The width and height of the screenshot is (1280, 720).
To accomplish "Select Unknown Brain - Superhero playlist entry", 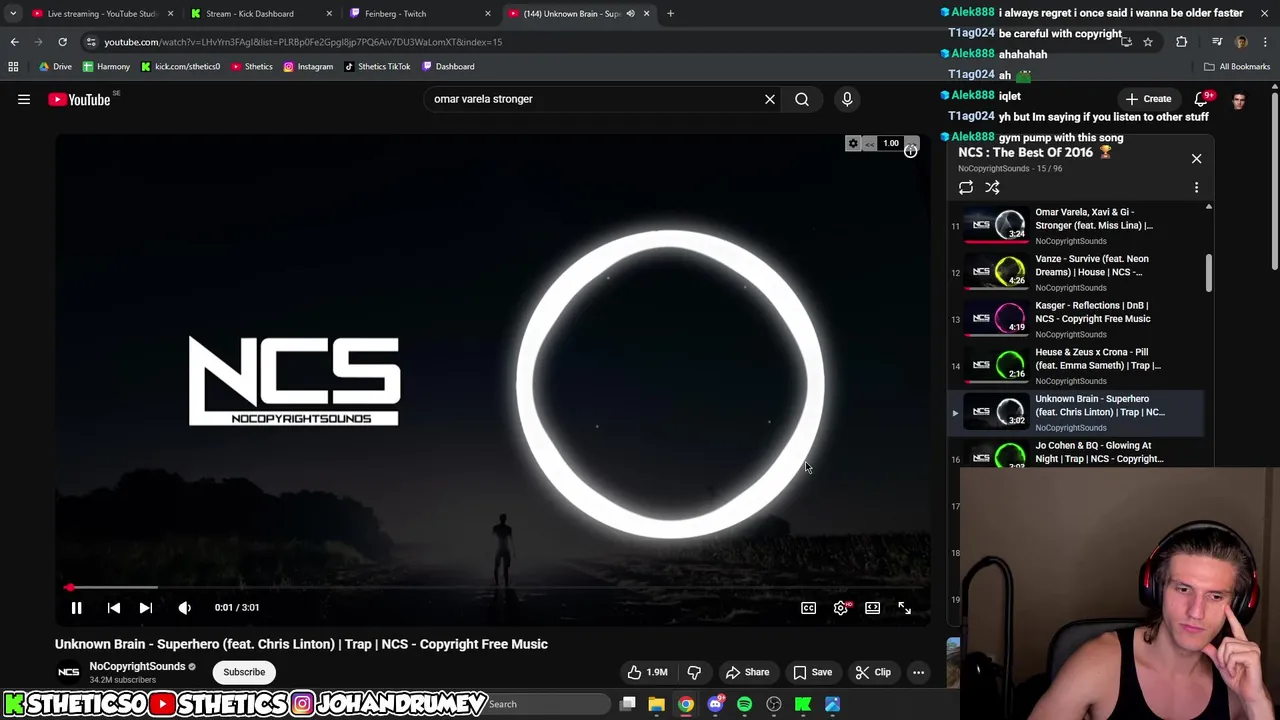I will 1078,412.
